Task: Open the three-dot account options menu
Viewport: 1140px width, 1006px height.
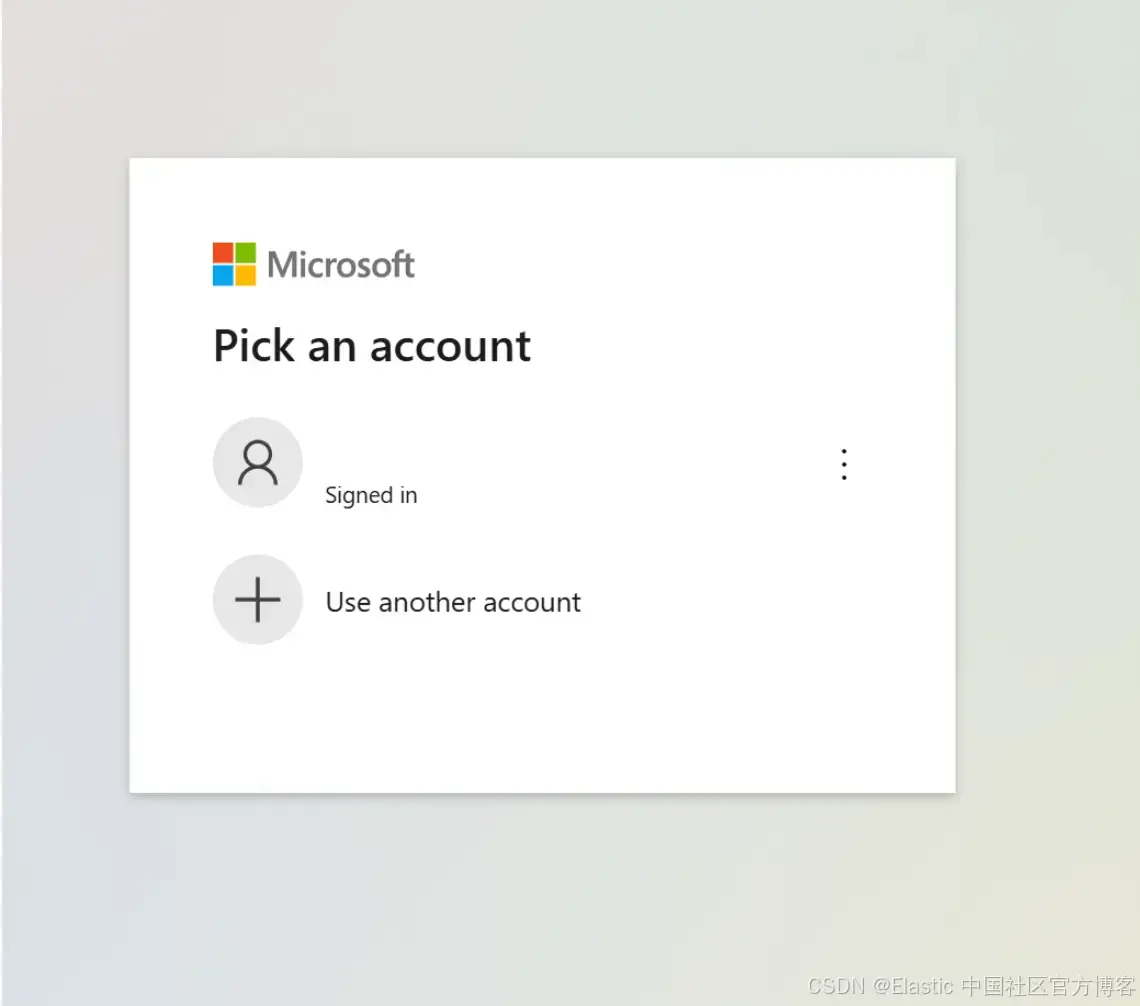Action: pos(844,464)
